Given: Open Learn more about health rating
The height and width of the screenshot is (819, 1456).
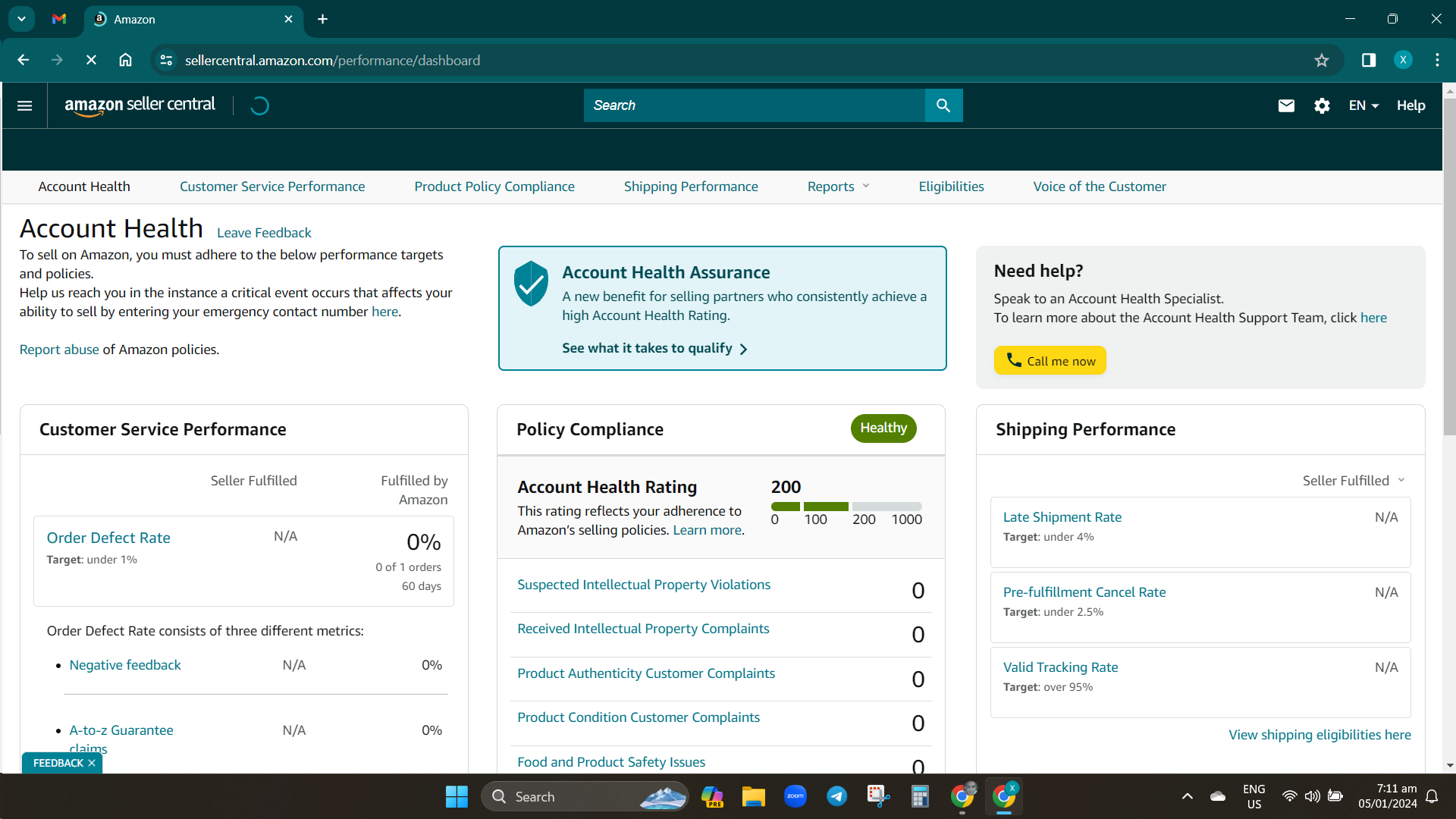Looking at the screenshot, I should [707, 530].
